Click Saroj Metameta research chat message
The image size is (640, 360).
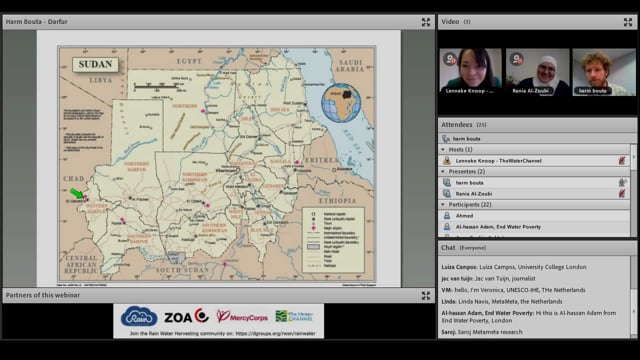(482, 332)
